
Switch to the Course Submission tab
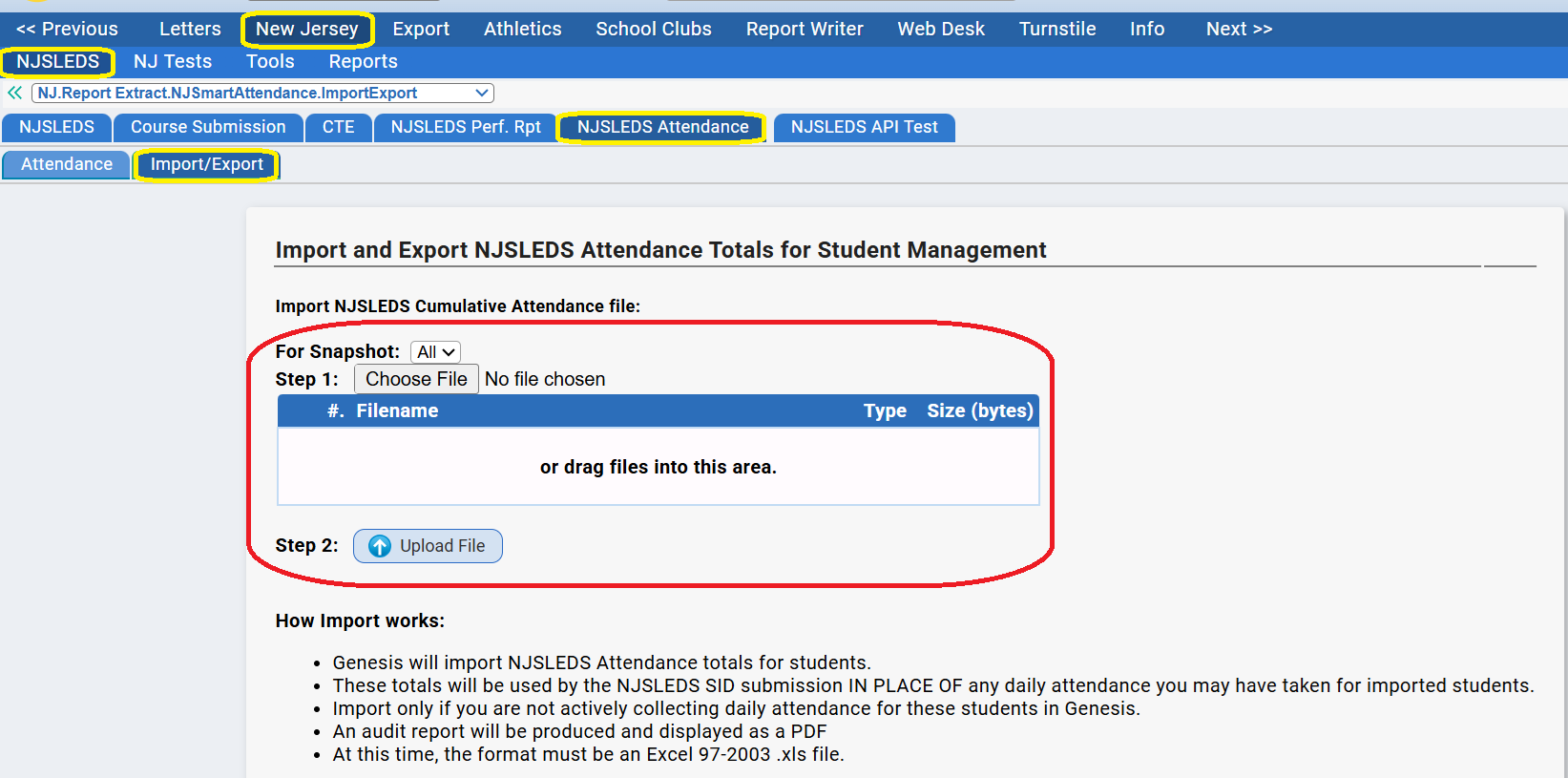[x=208, y=127]
